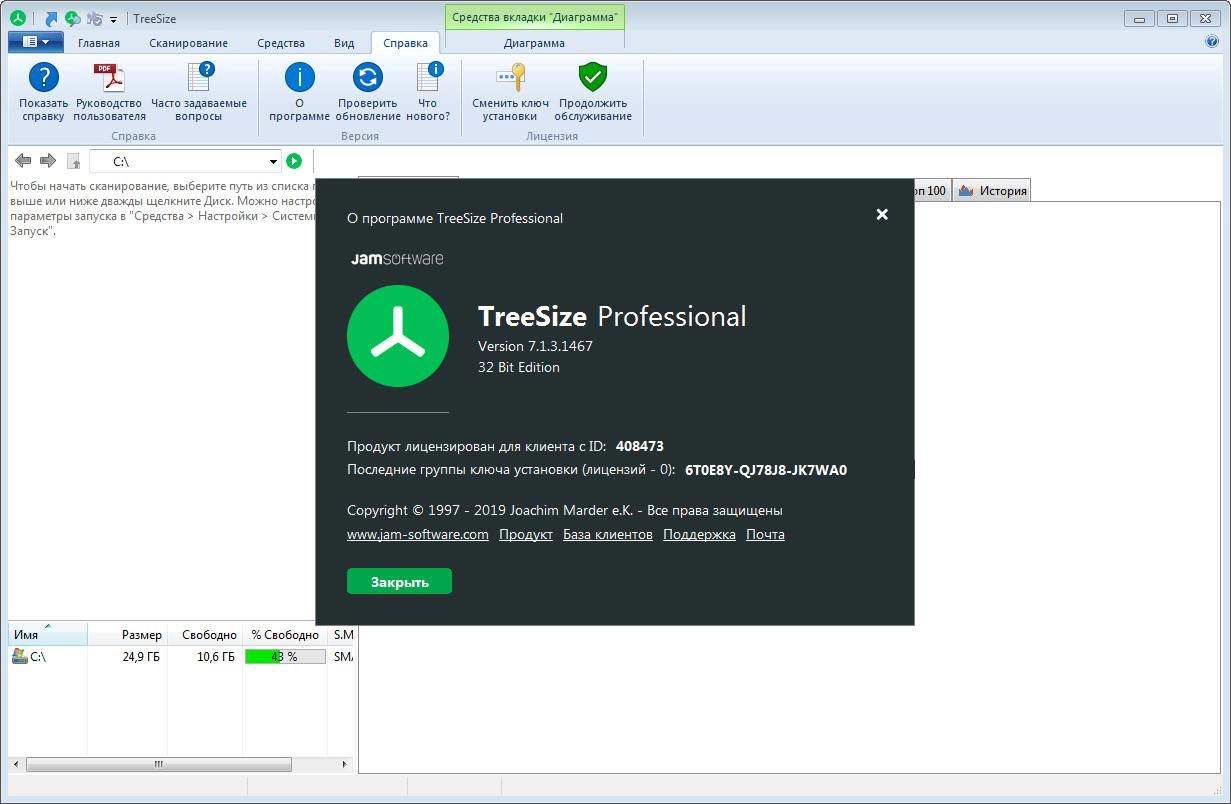The image size is (1231, 804).
Task: Click the help question mark at ribbon right
Action: click(x=1212, y=42)
